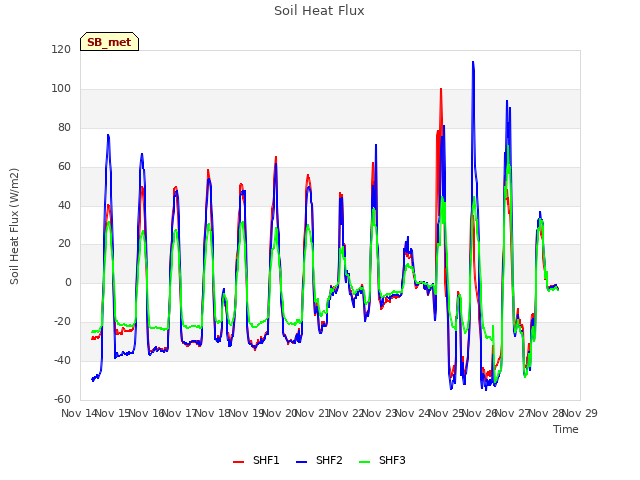Click the Time axis title
Viewport: 640px width, 480px height.
(x=566, y=429)
